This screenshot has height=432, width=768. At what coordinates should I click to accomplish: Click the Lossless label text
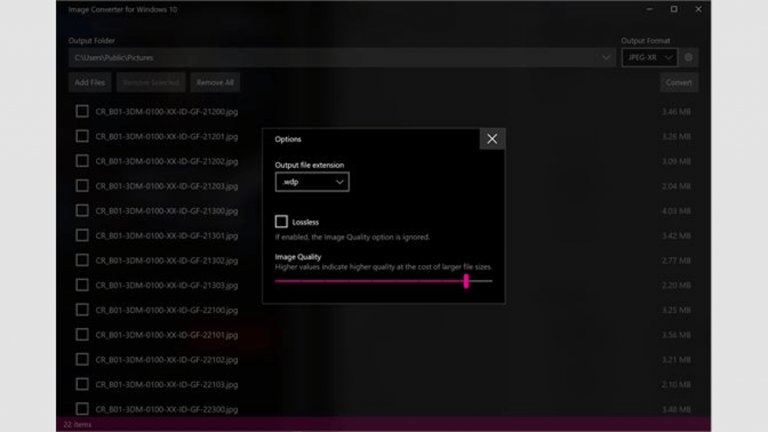tap(306, 222)
